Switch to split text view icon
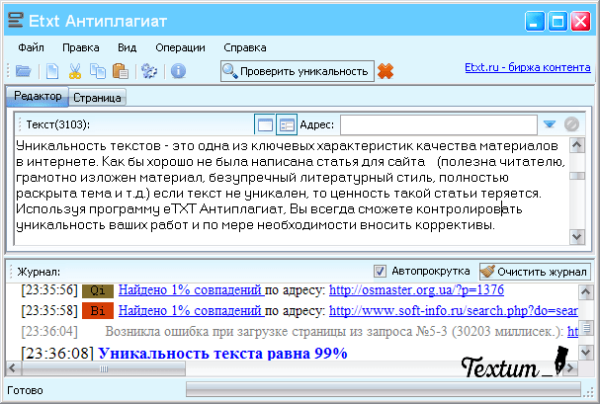Image resolution: width=600 pixels, height=404 pixels. pos(287,124)
